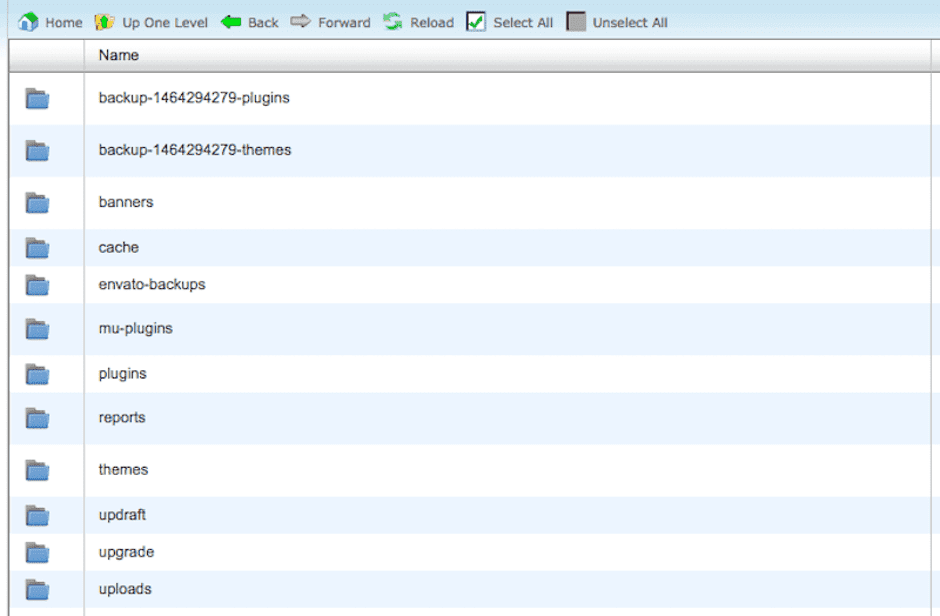Click the reports folder icon
This screenshot has height=616, width=940.
tap(37, 418)
